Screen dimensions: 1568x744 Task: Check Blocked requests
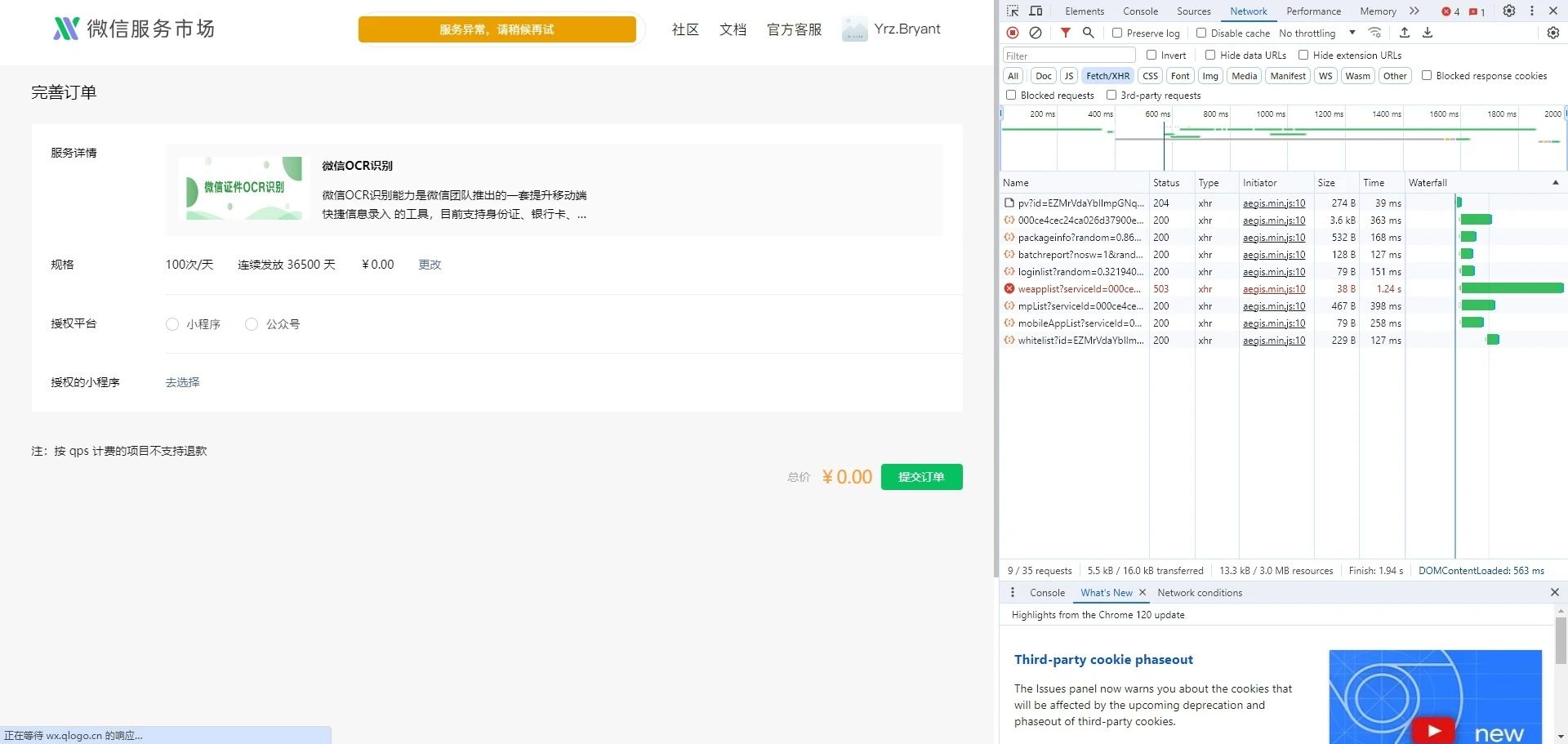coord(1011,95)
